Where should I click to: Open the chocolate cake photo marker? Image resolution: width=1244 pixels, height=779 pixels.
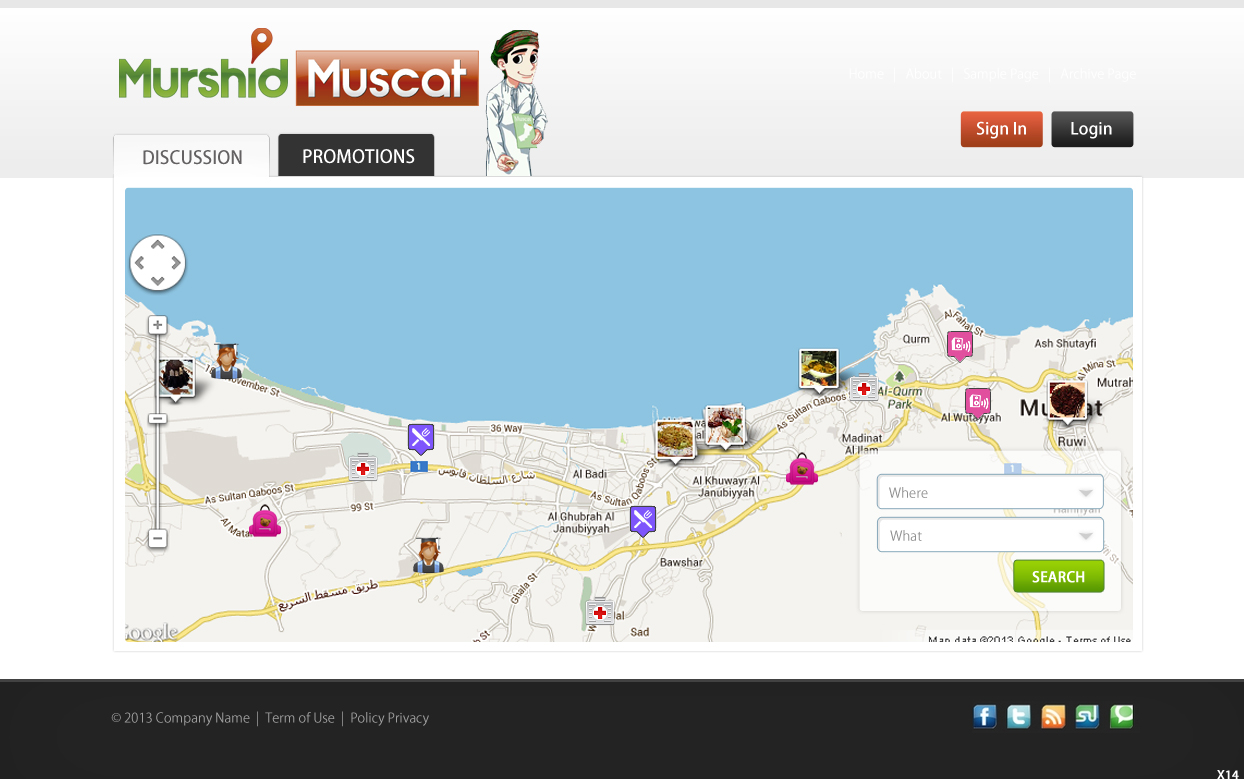[x=177, y=377]
